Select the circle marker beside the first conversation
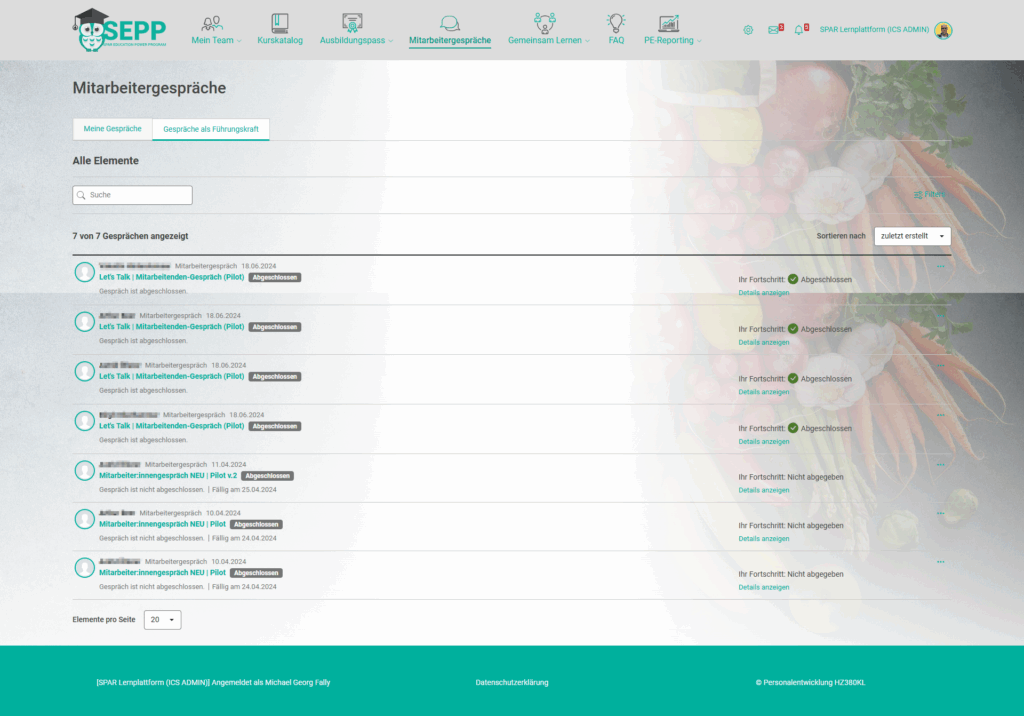The image size is (1024, 716). (84, 271)
